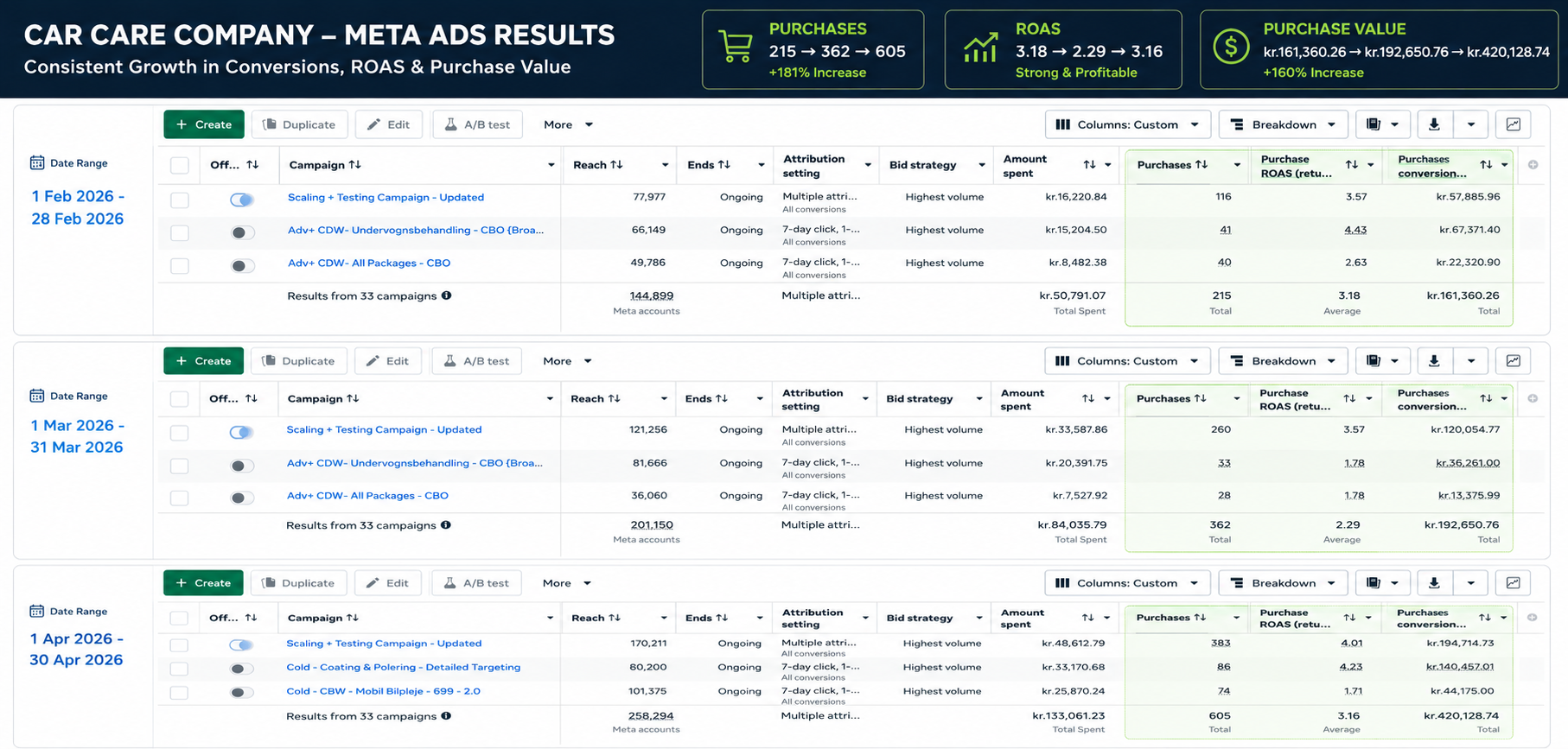
Task: Click charts icon in March panel toolbar
Action: (x=1514, y=361)
